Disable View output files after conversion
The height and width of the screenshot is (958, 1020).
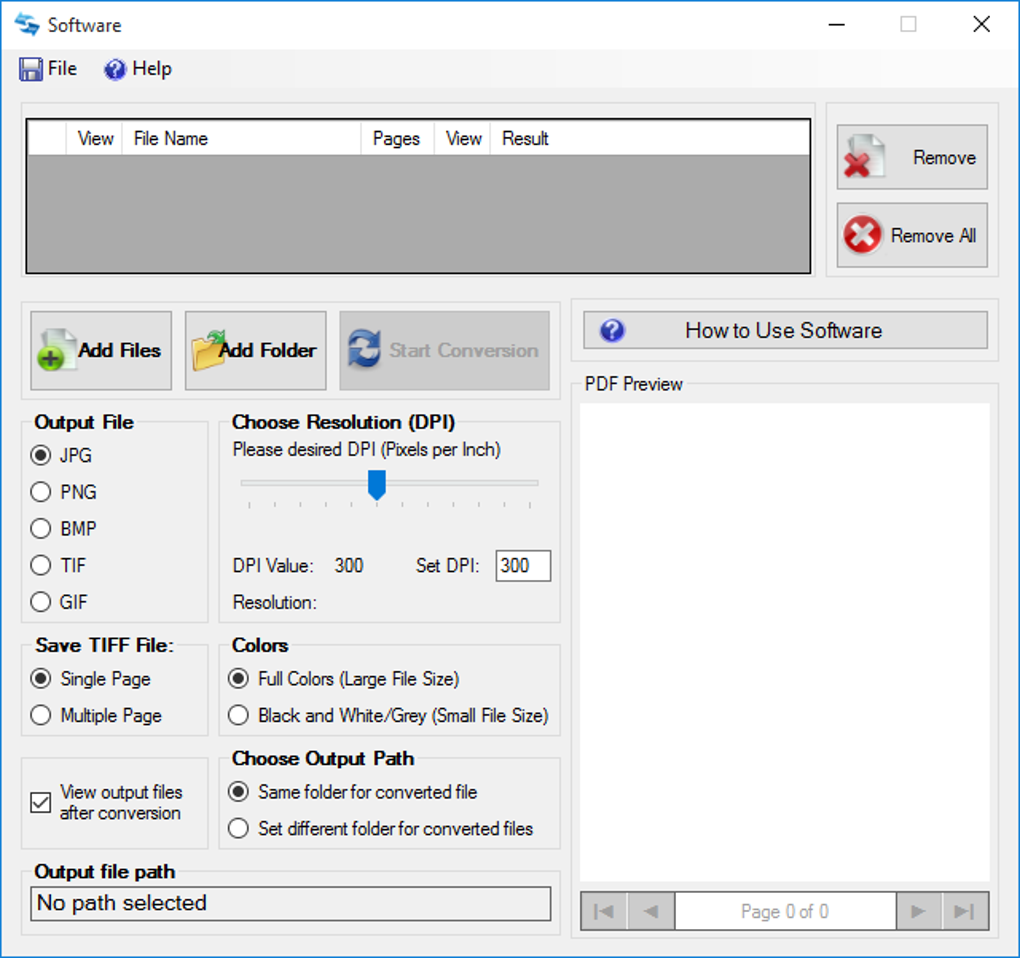40,803
